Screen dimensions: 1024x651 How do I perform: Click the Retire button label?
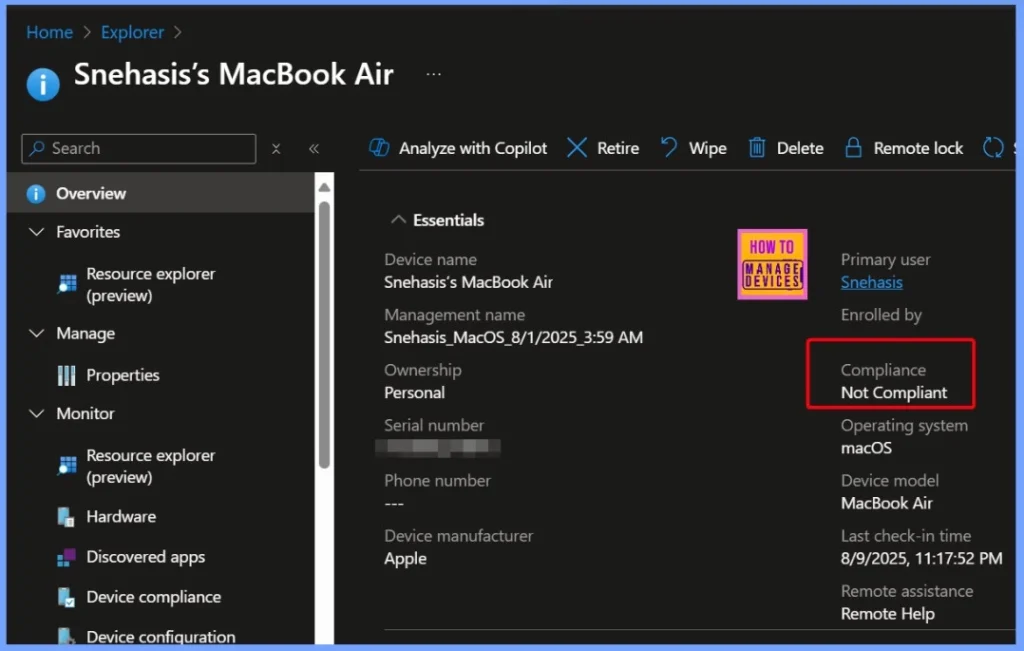[x=618, y=148]
